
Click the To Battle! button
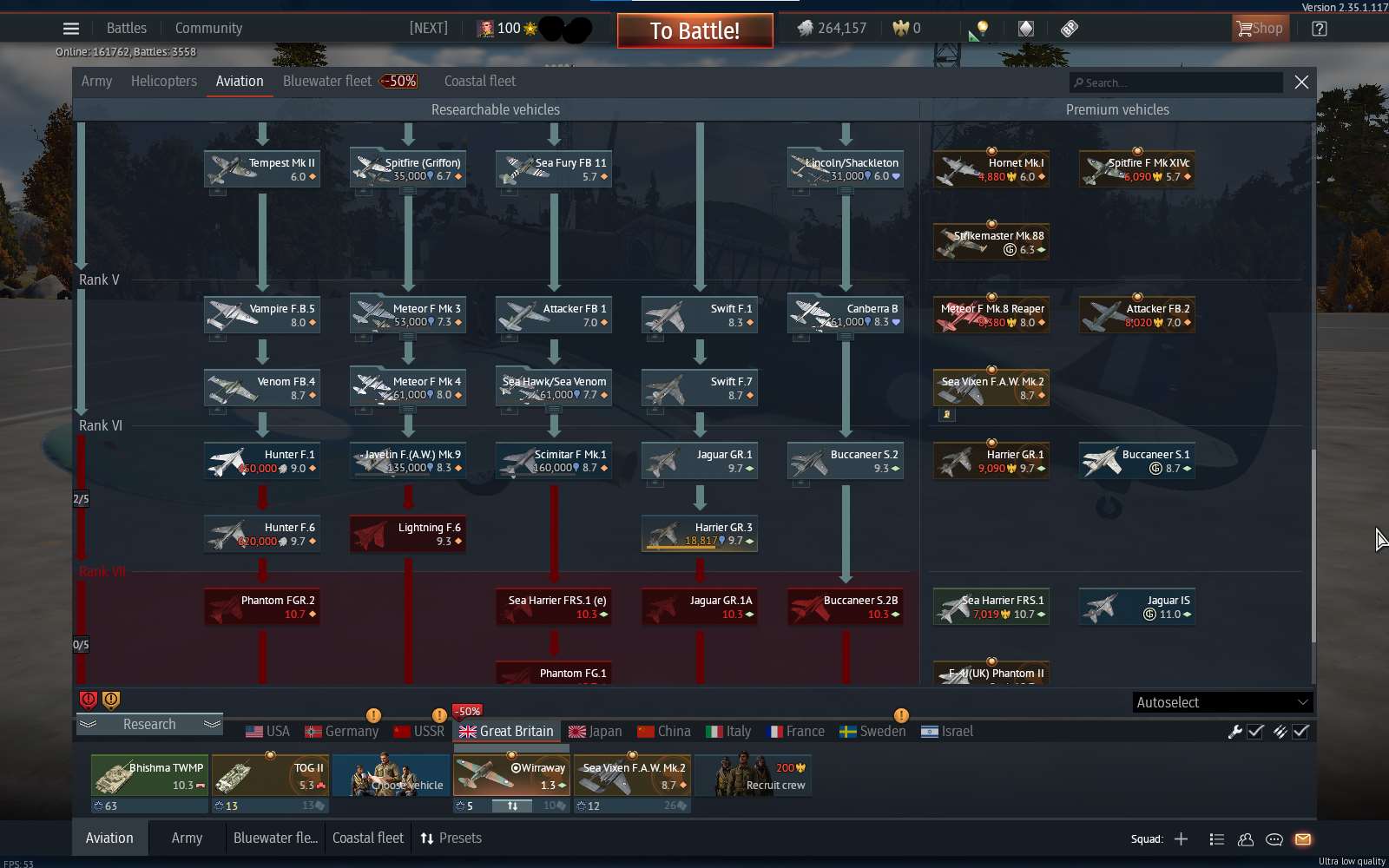[695, 31]
